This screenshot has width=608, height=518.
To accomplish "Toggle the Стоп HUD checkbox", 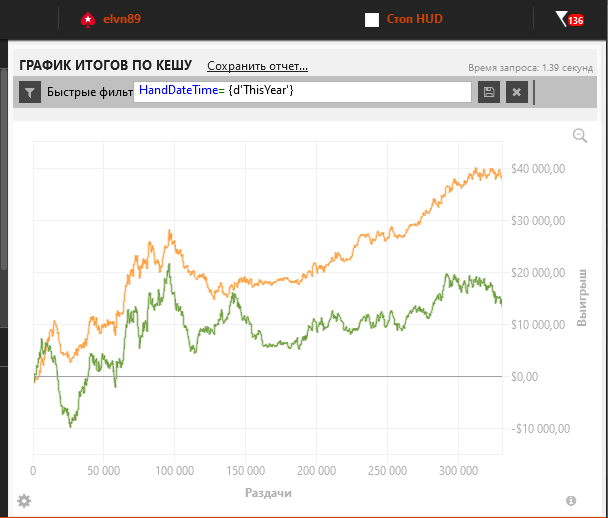I will pos(372,20).
